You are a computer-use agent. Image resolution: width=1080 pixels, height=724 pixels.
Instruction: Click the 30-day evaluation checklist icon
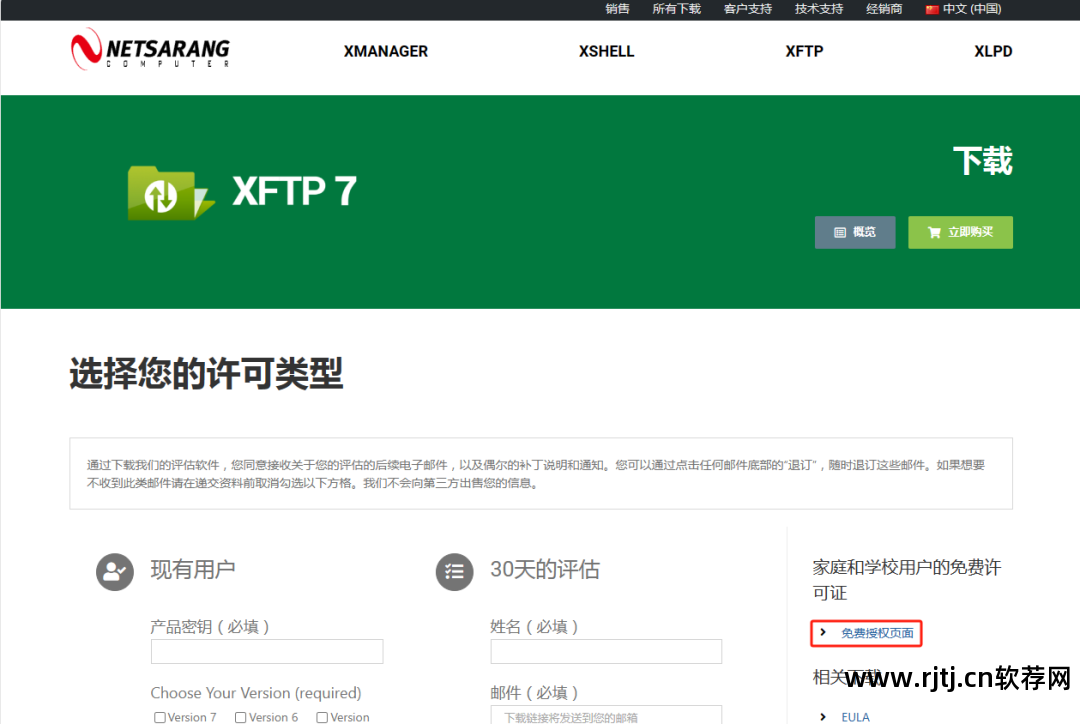455,572
